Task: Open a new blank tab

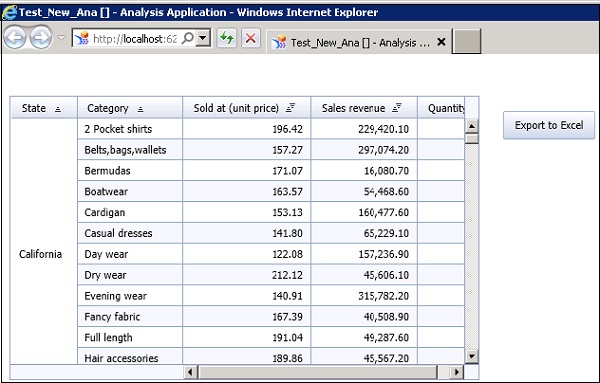Action: click(466, 41)
